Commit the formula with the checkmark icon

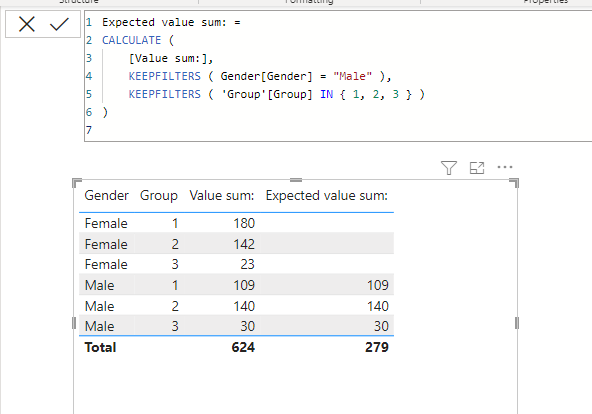(59, 24)
